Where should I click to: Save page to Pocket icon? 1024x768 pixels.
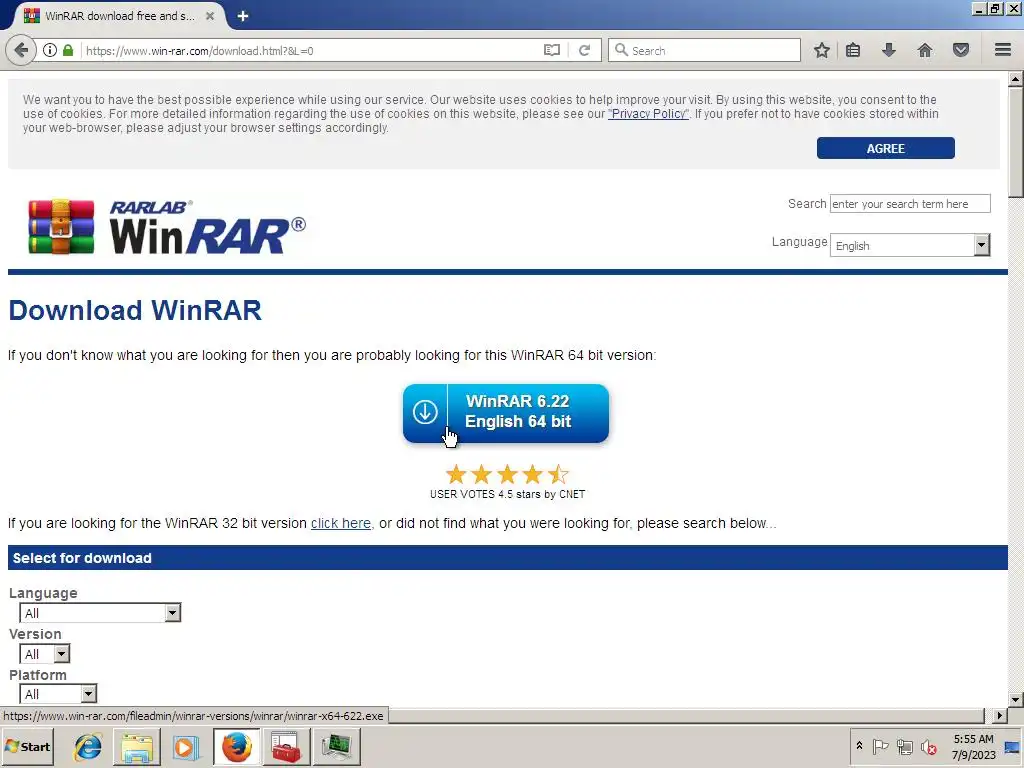pyautogui.click(x=961, y=50)
